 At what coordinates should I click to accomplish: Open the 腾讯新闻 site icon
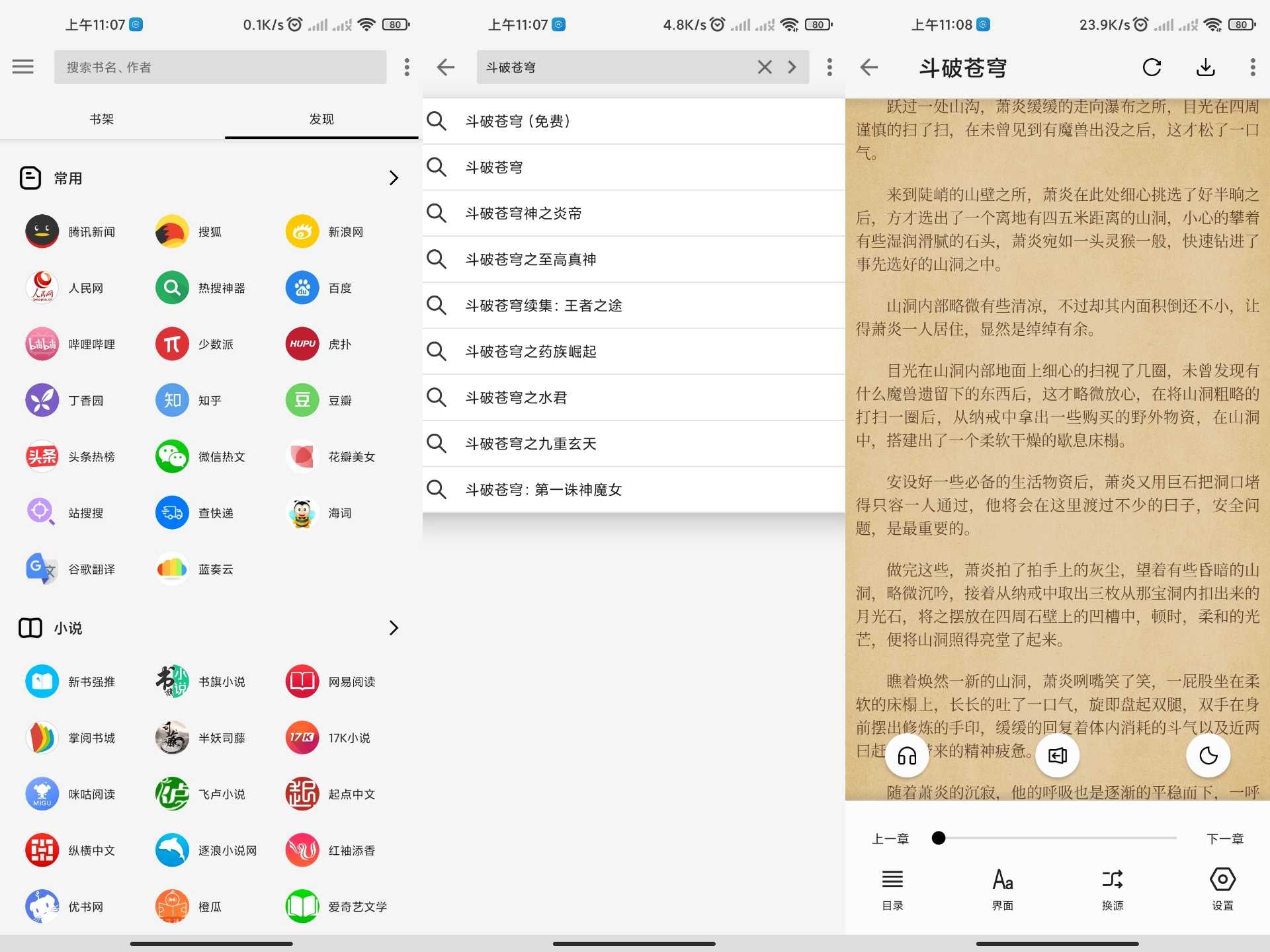(42, 232)
